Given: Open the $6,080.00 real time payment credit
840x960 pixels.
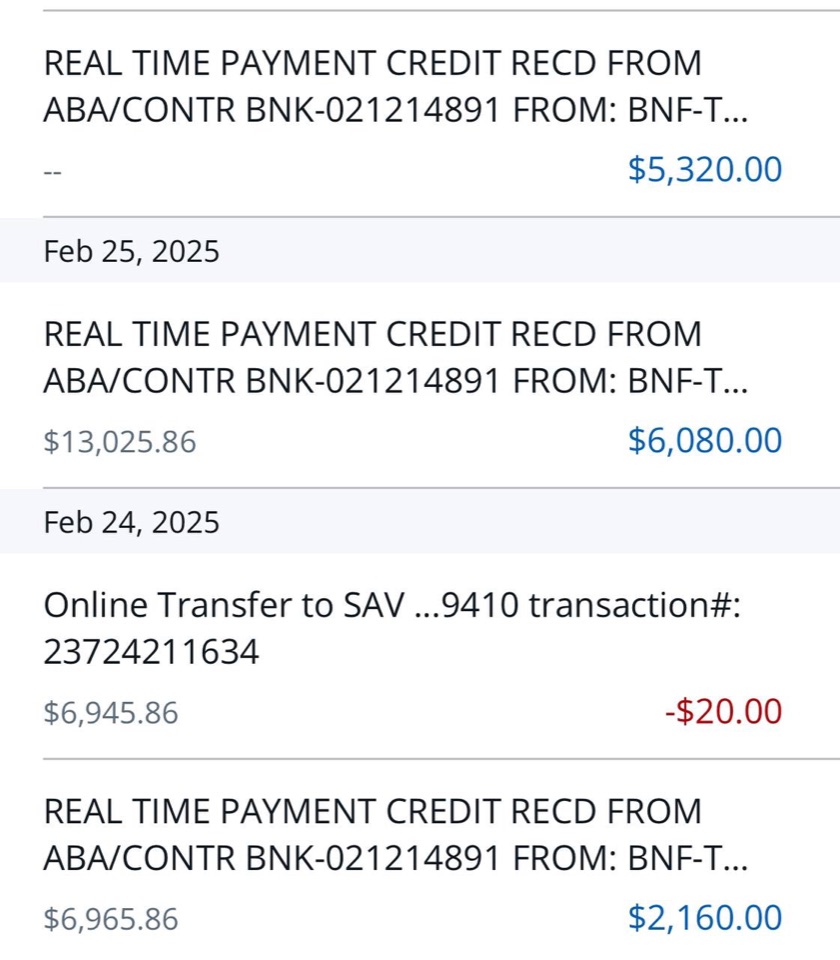Looking at the screenshot, I should click(x=420, y=385).
